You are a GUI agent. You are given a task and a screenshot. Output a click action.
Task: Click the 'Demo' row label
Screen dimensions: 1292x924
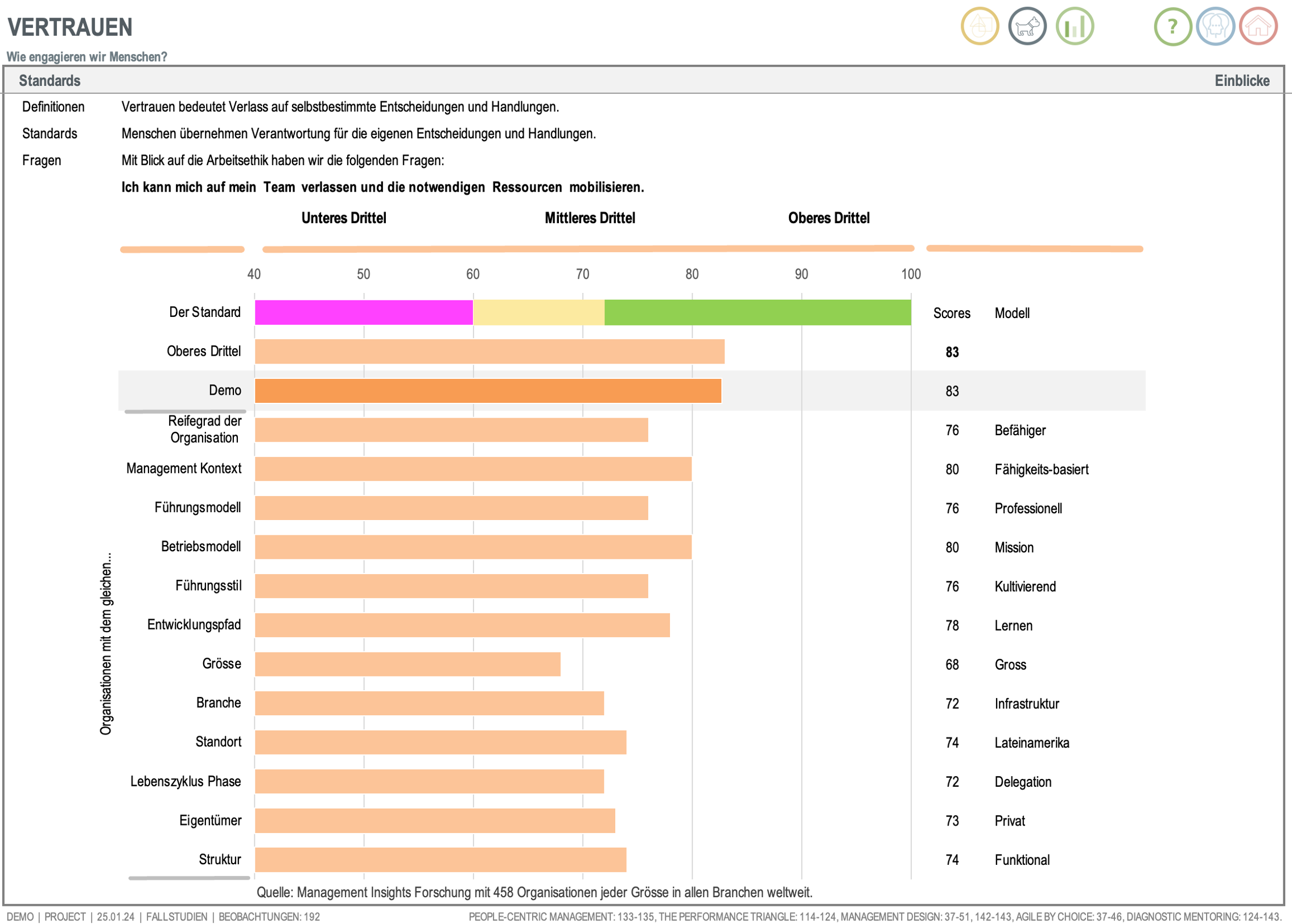(225, 390)
